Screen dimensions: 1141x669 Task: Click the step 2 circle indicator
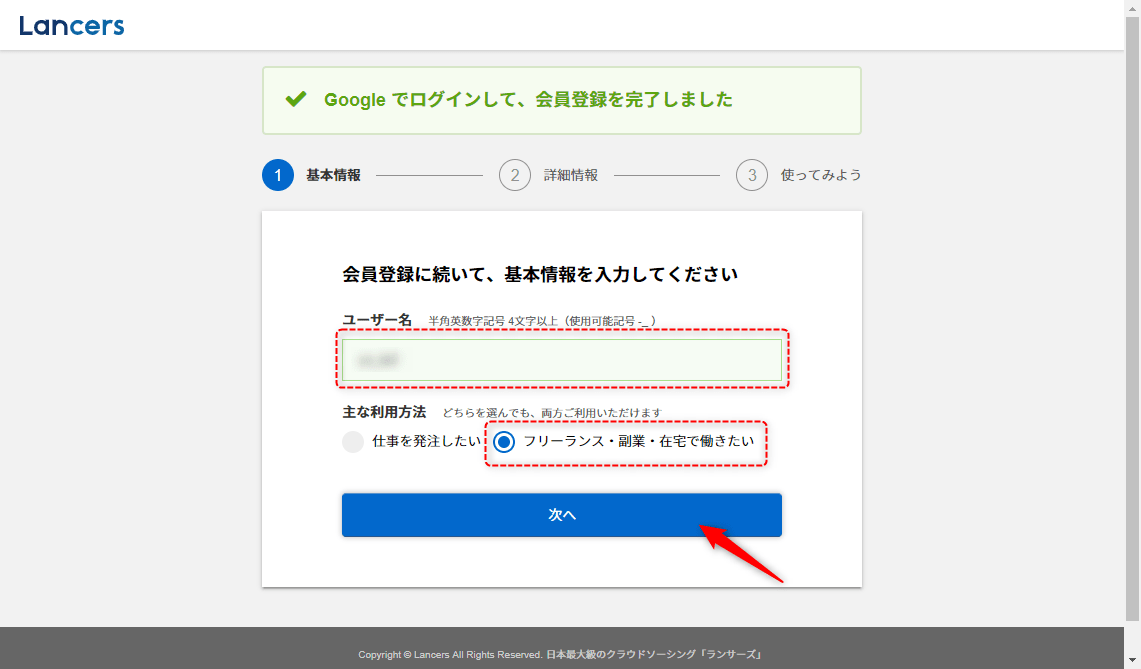(515, 175)
